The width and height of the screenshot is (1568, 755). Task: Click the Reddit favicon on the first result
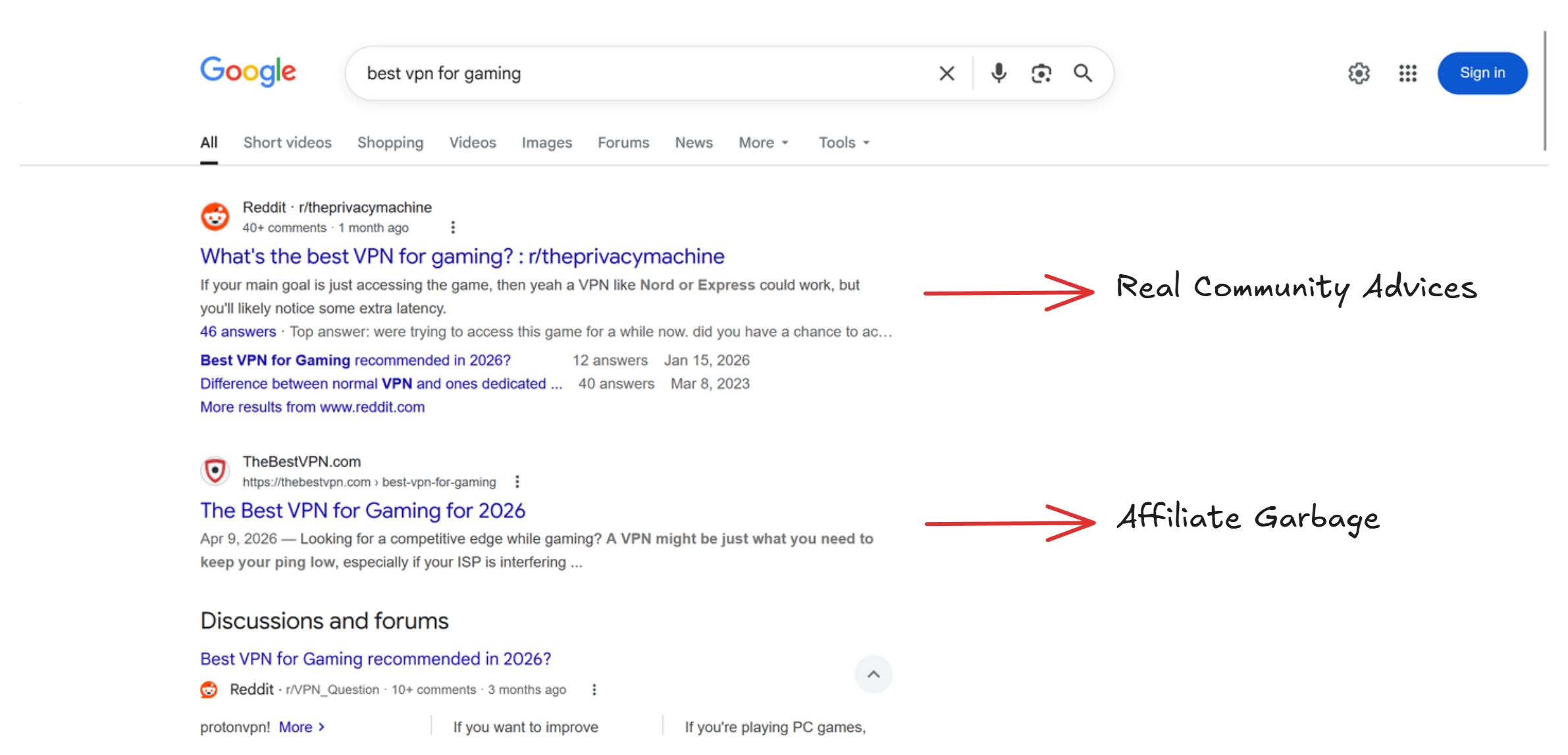pos(215,217)
